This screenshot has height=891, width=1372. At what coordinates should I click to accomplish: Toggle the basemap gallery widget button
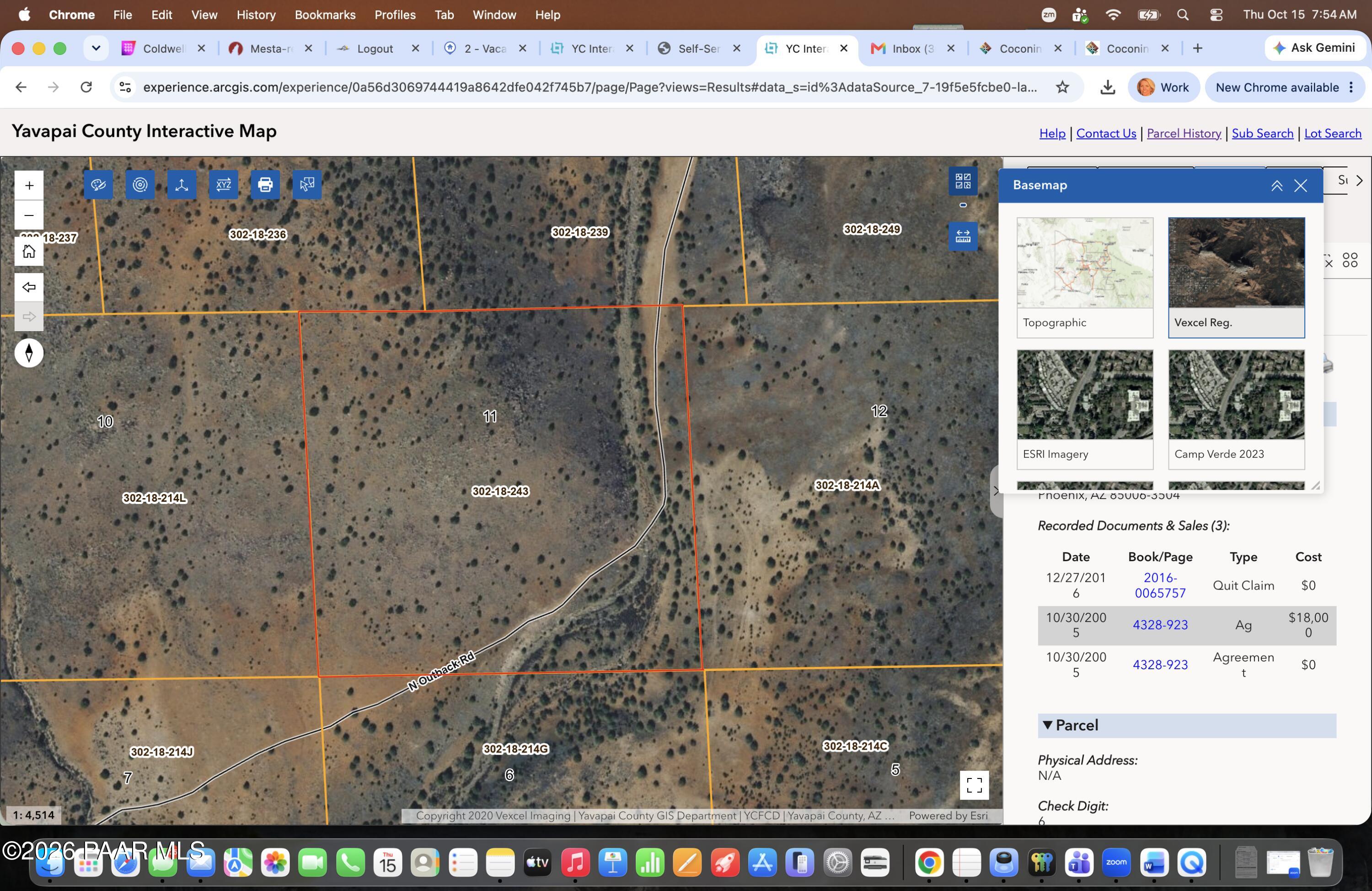[963, 181]
